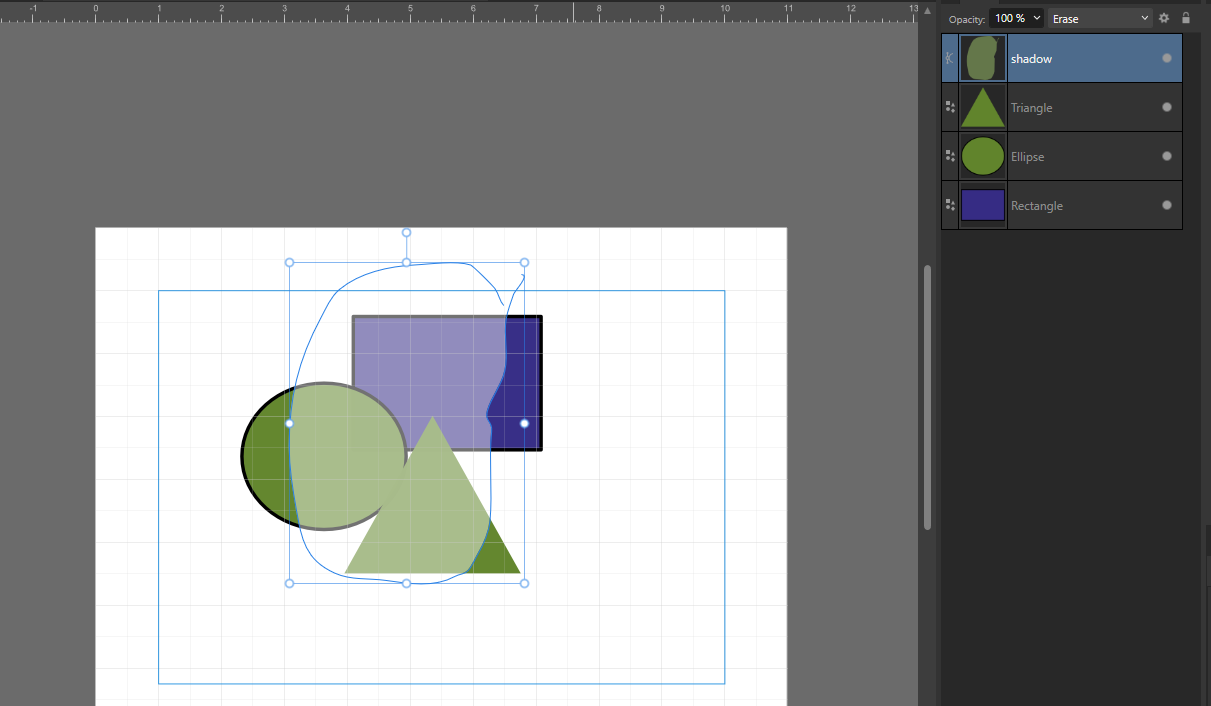Click the shadow layer thumbnail
The image size is (1211, 706).
pyautogui.click(x=982, y=58)
